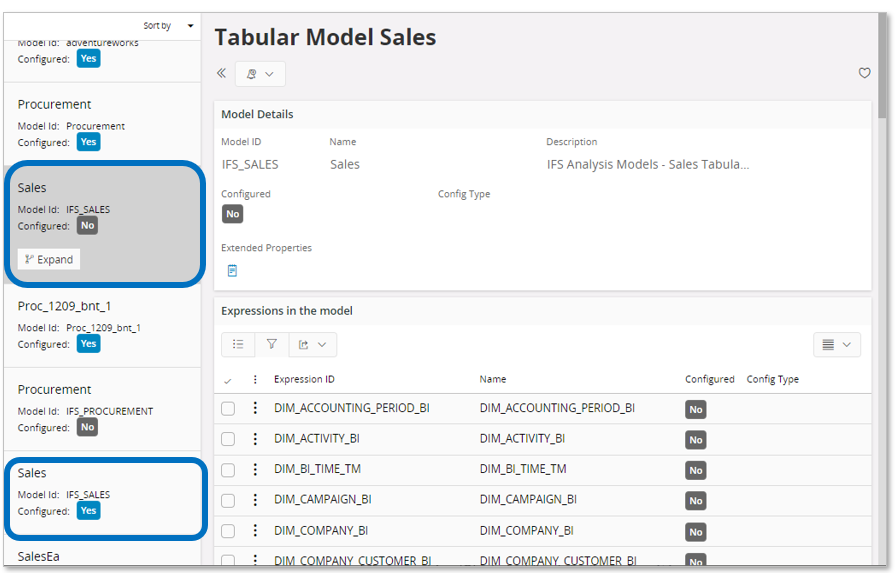This screenshot has width=895, height=573.
Task: Expand the export options dropdown
Action: [x=312, y=344]
